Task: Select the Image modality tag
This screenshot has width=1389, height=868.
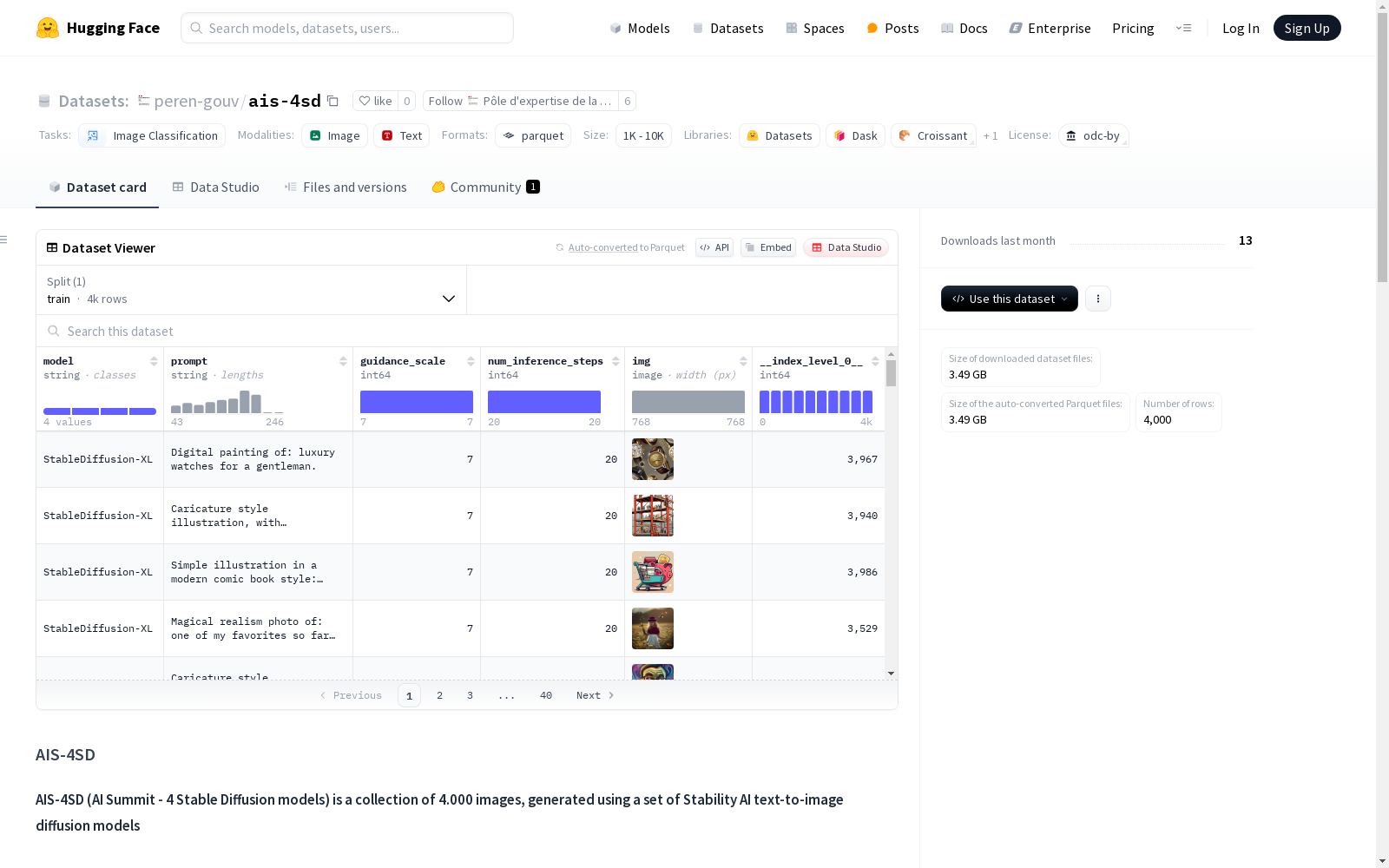Action: [334, 135]
